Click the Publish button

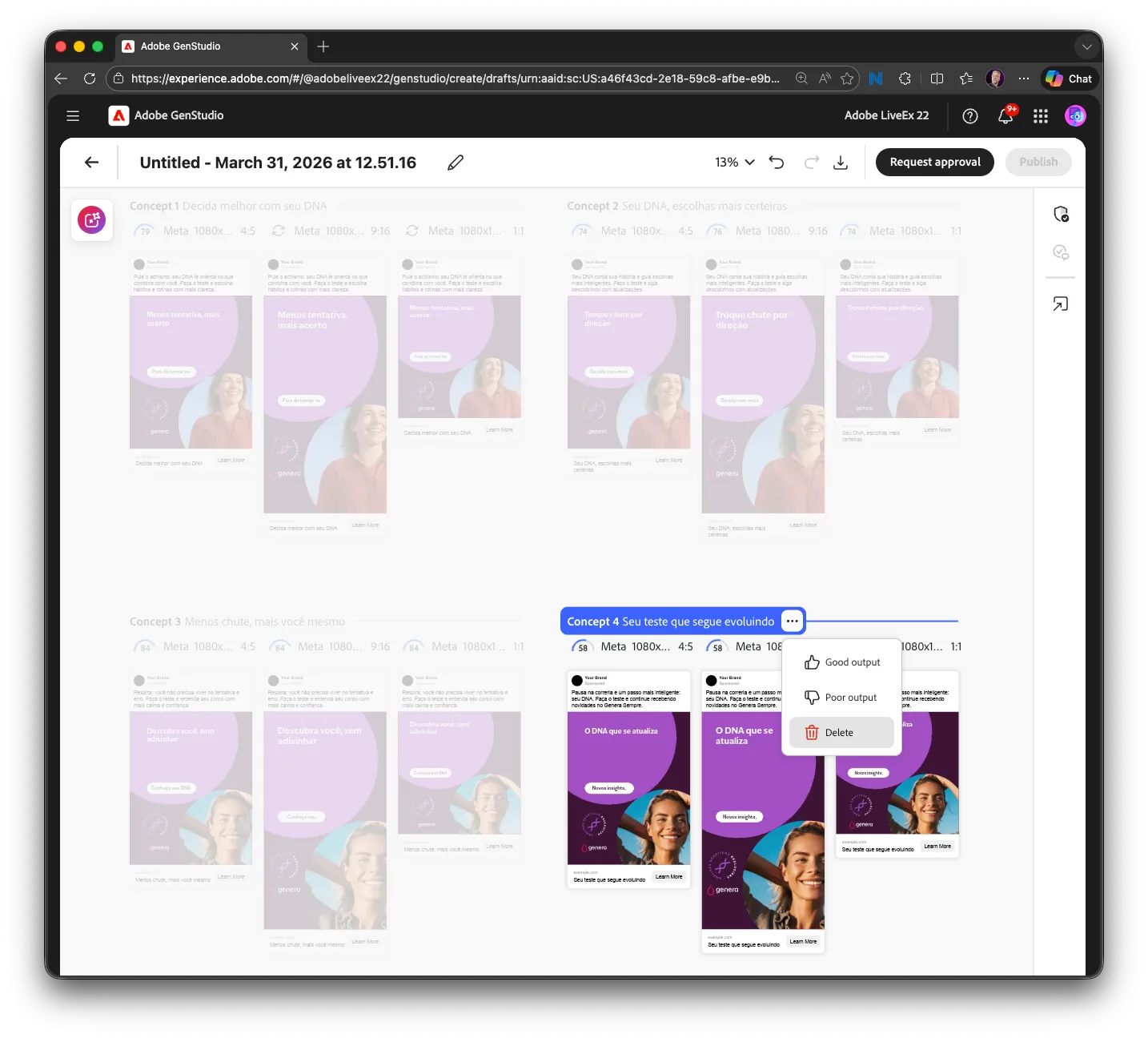(1038, 162)
